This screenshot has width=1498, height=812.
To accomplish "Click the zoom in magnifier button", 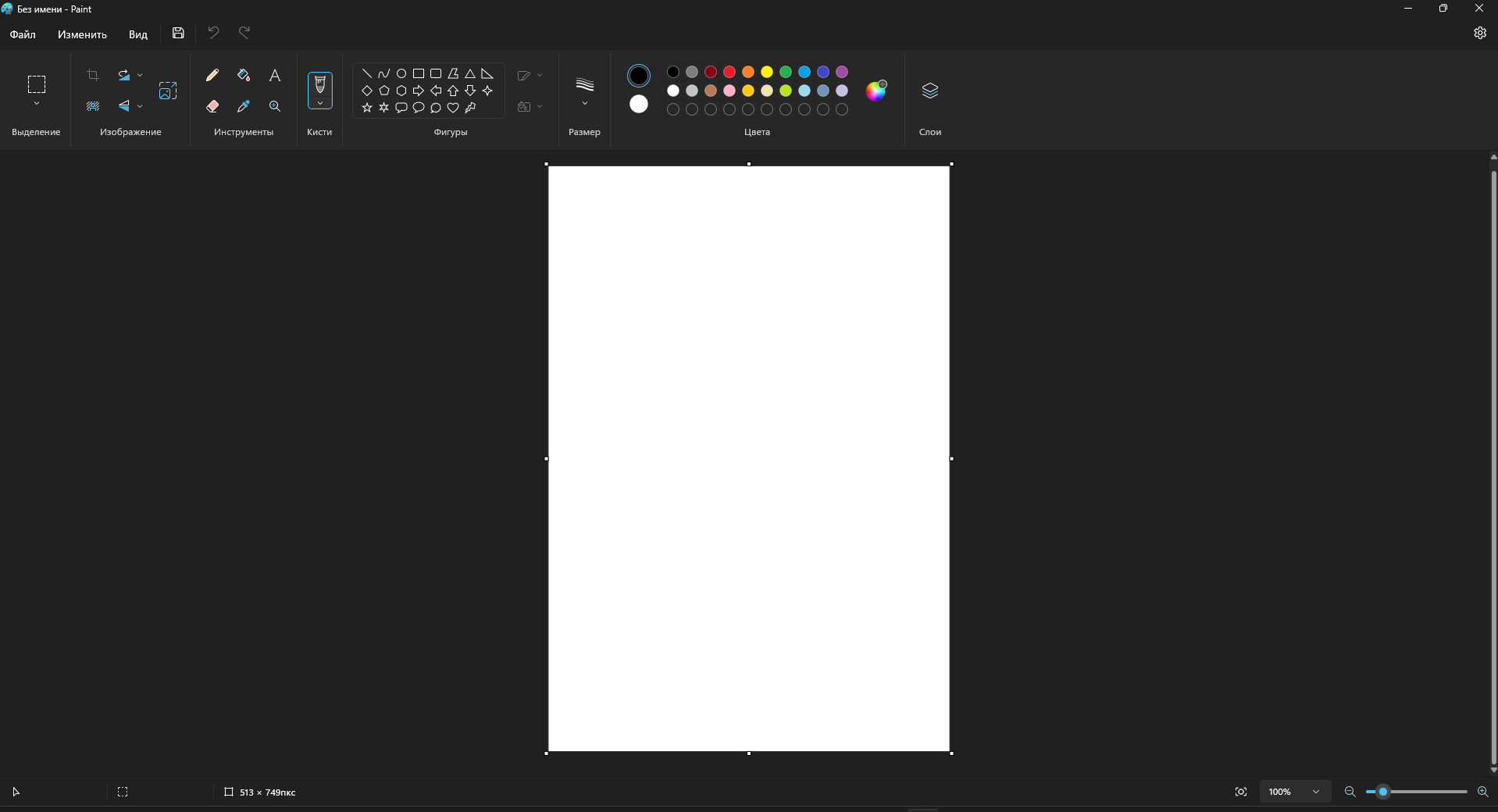I will [1482, 792].
